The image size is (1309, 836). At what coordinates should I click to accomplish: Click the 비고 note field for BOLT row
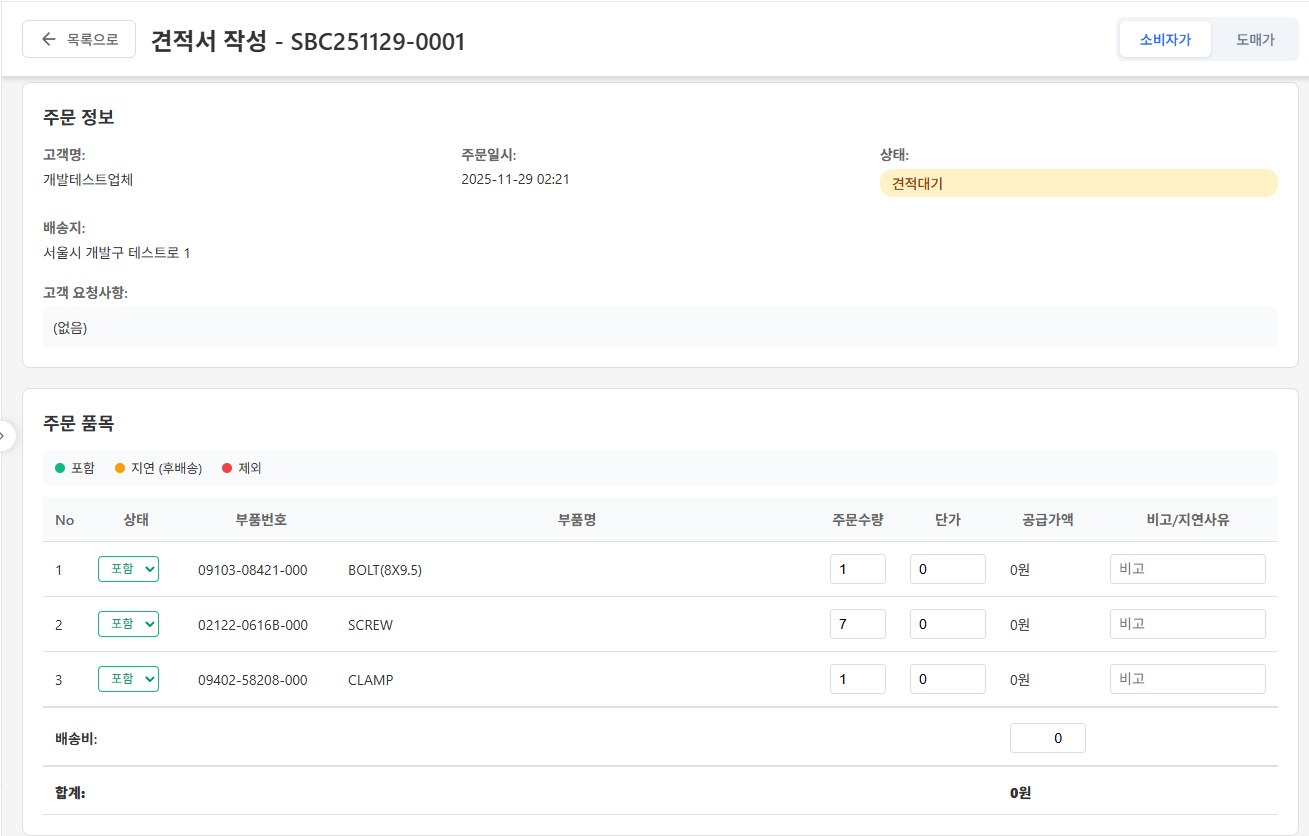click(1187, 569)
